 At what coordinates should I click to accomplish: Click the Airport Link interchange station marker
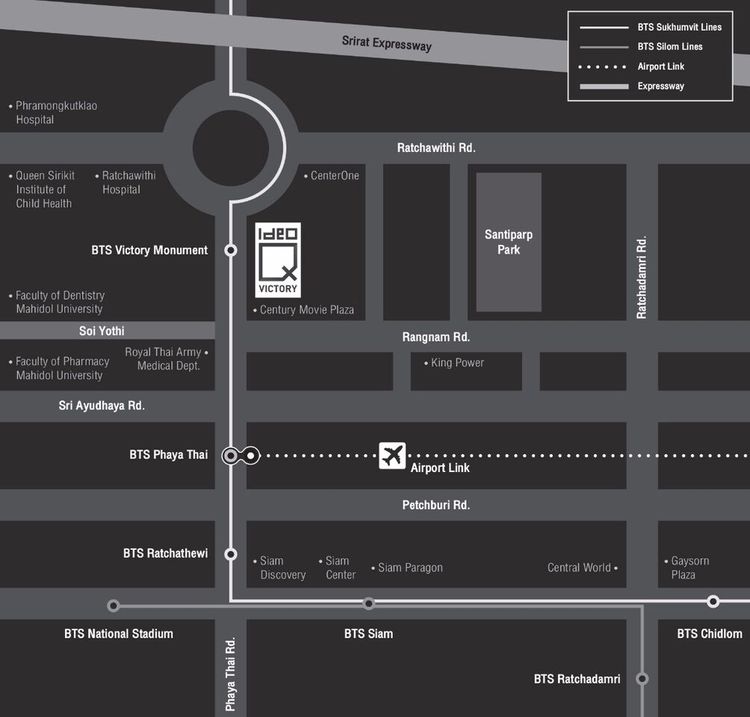[x=251, y=456]
